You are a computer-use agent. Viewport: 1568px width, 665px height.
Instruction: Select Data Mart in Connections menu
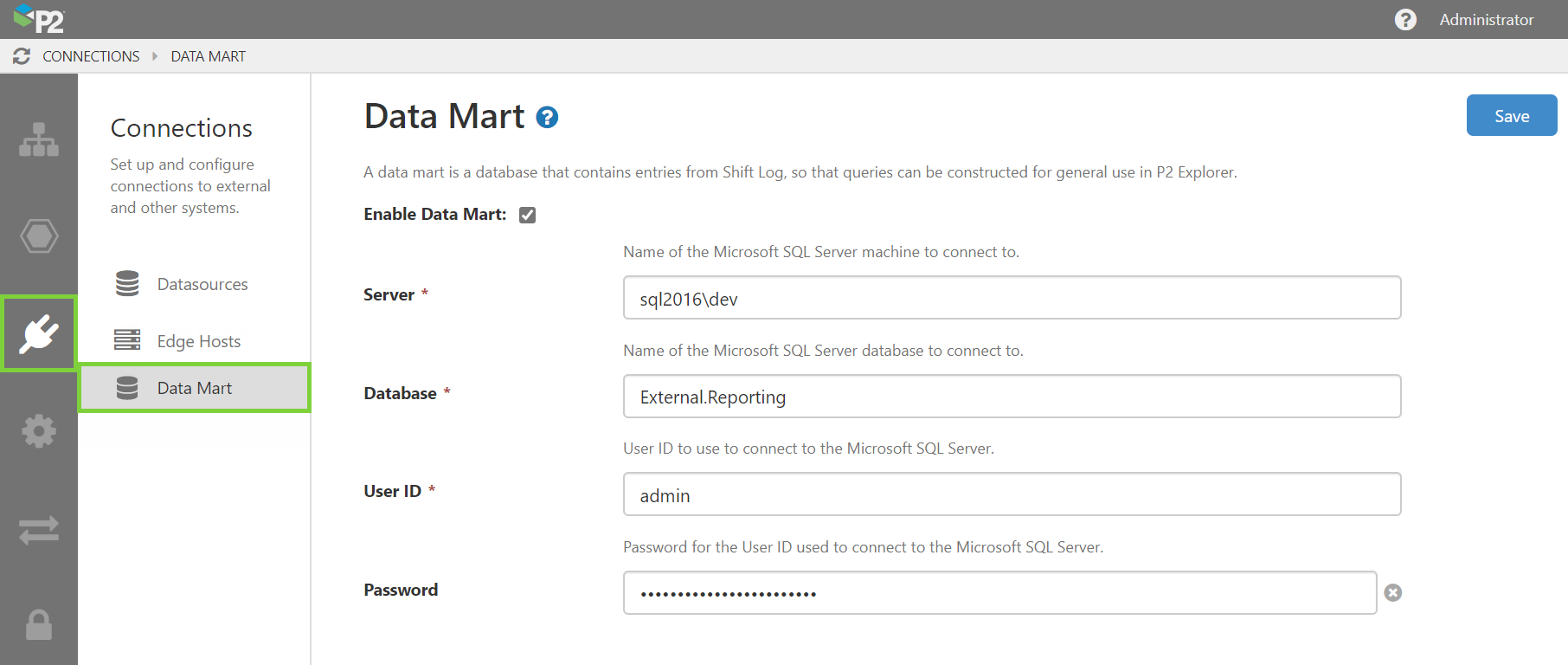click(x=195, y=388)
